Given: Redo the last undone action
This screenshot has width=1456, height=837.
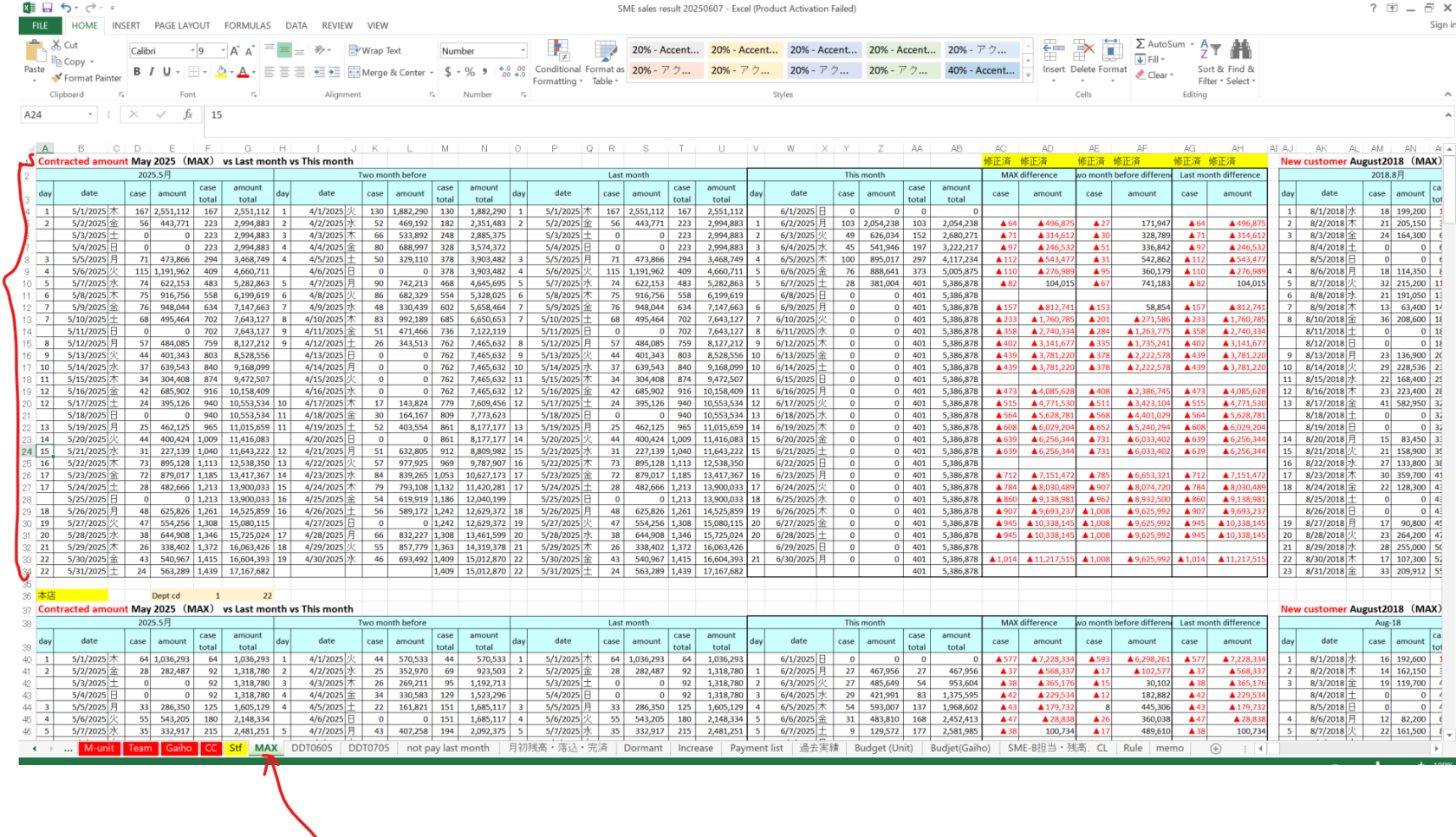Looking at the screenshot, I should 89,8.
